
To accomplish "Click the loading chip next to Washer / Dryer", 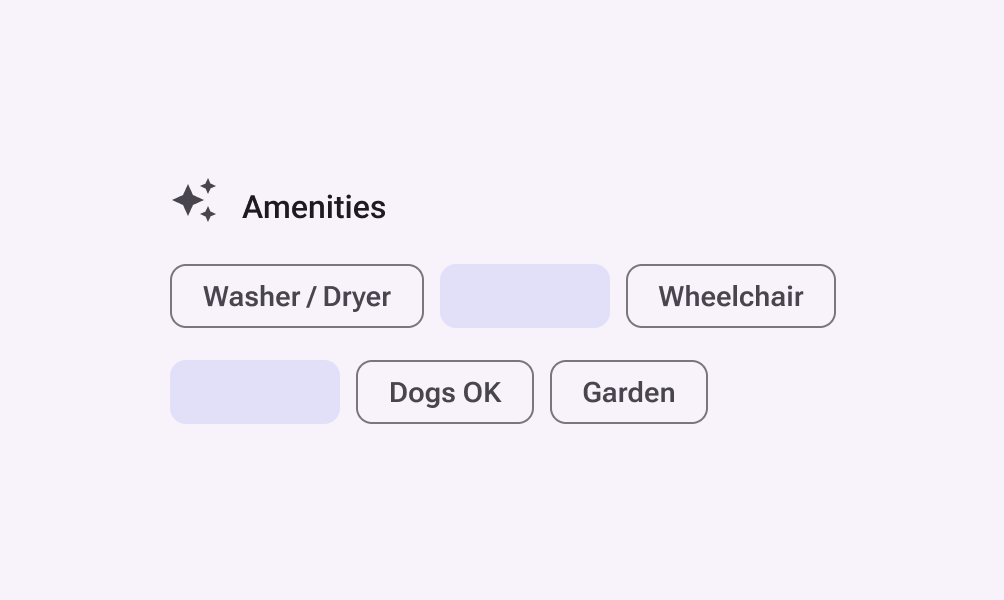I will (525, 296).
